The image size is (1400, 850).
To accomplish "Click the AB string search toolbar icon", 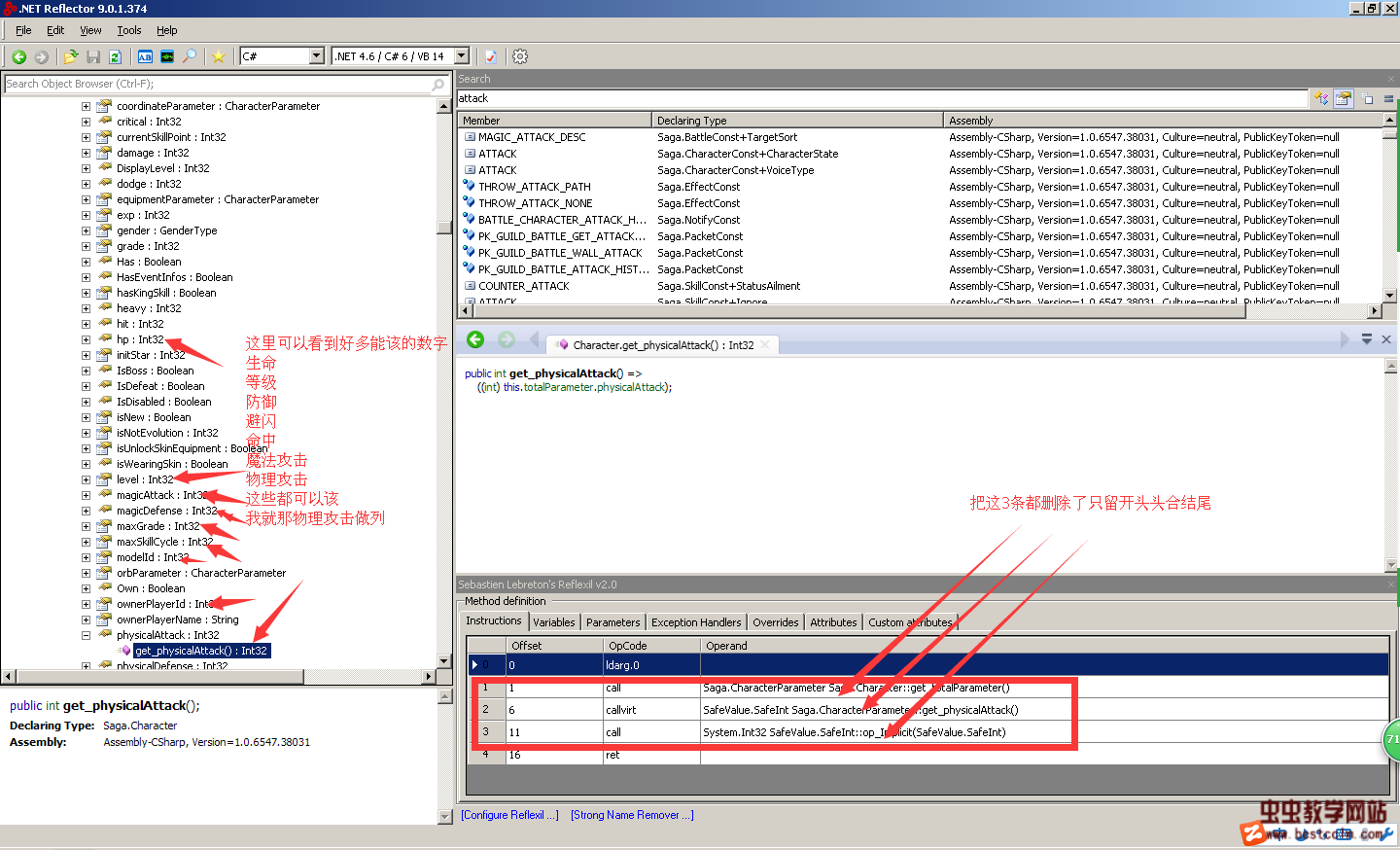I will tap(145, 56).
